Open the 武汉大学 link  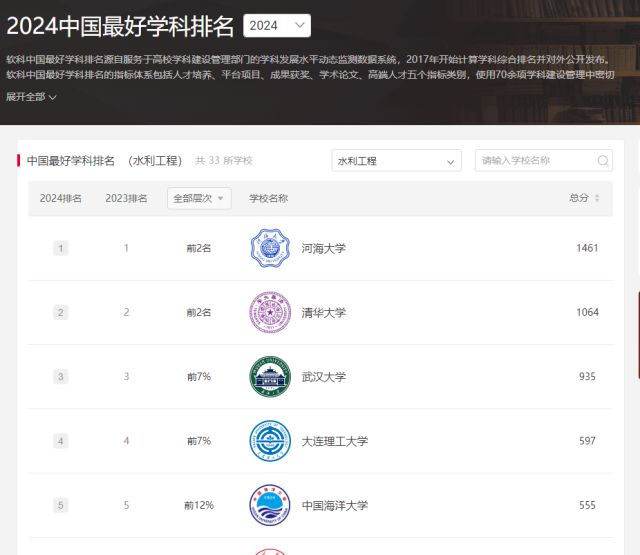(324, 377)
